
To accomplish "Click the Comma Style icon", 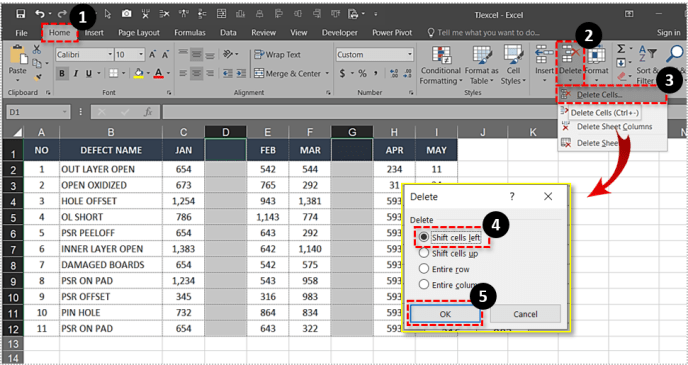I will pyautogui.click(x=376, y=73).
